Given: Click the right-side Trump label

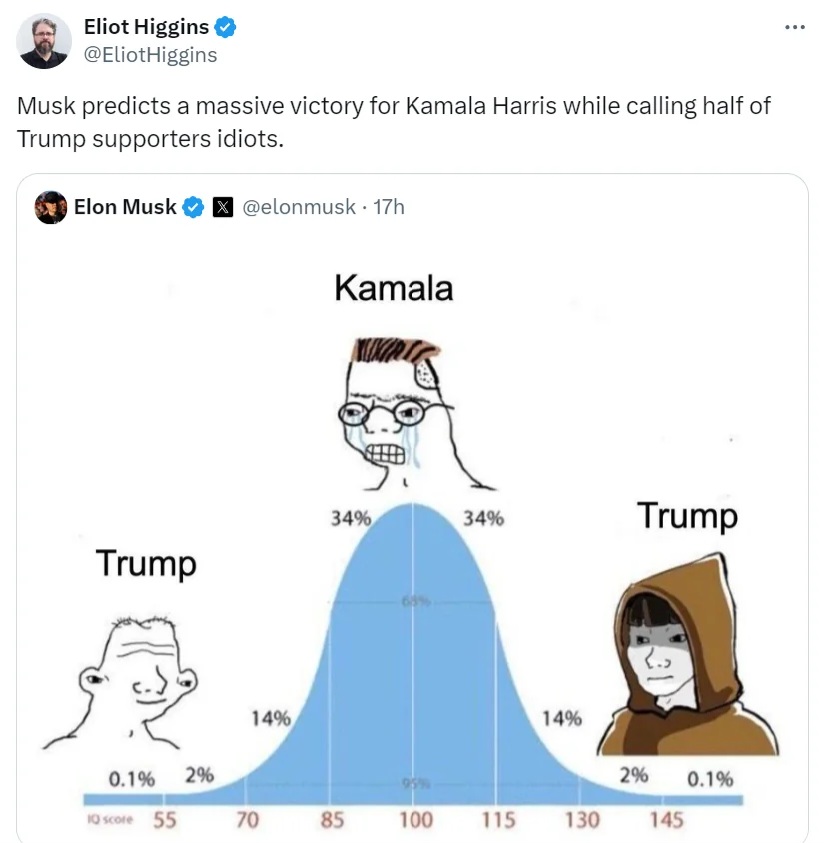Looking at the screenshot, I should pos(687,516).
